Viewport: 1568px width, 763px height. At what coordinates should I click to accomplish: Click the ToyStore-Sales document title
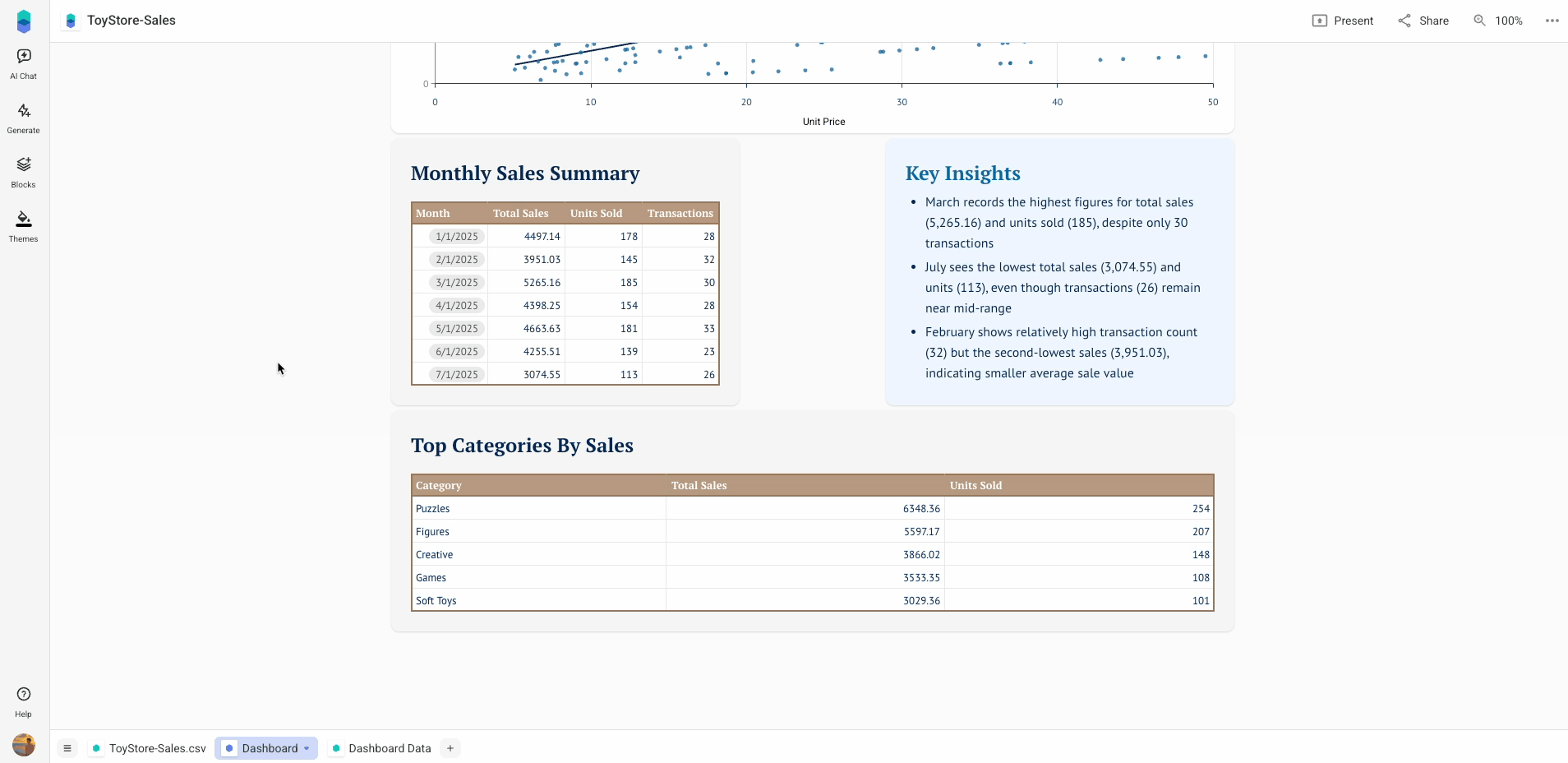pyautogui.click(x=131, y=21)
